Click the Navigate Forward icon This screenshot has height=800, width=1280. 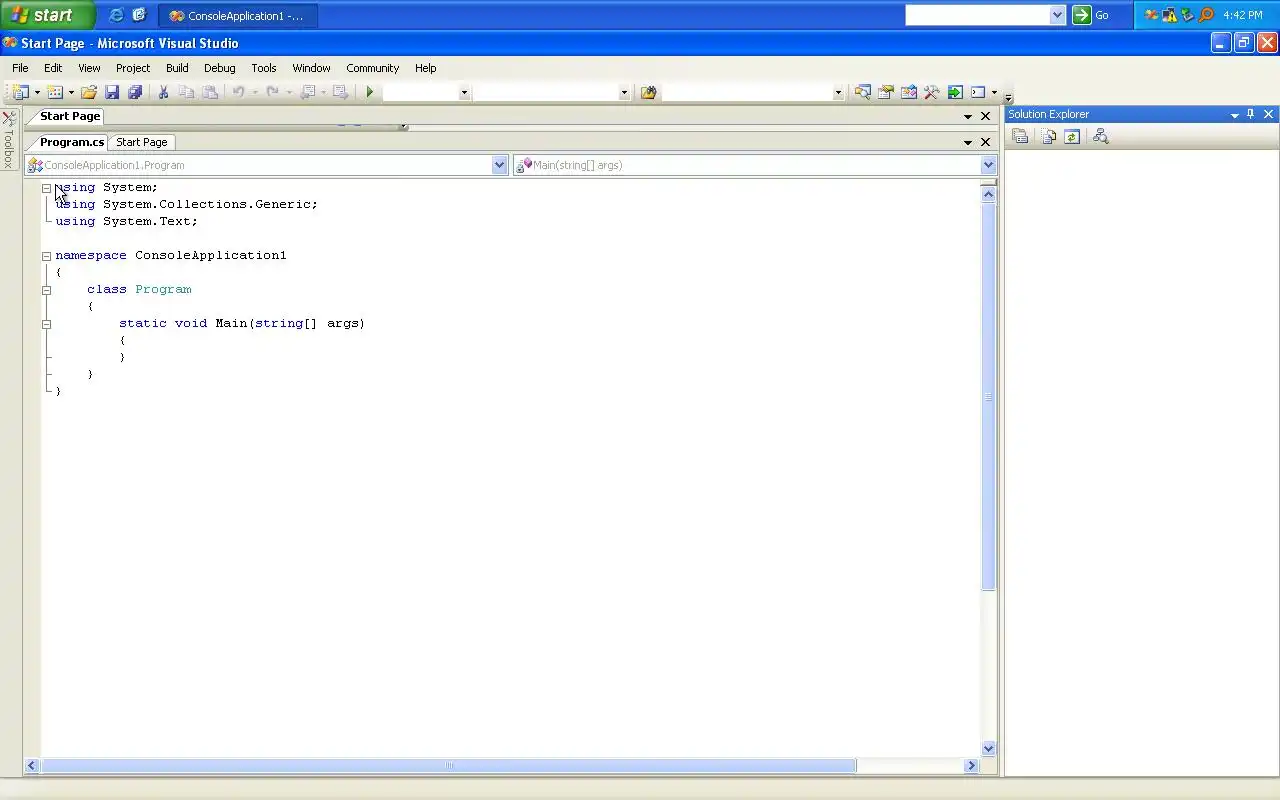340,92
